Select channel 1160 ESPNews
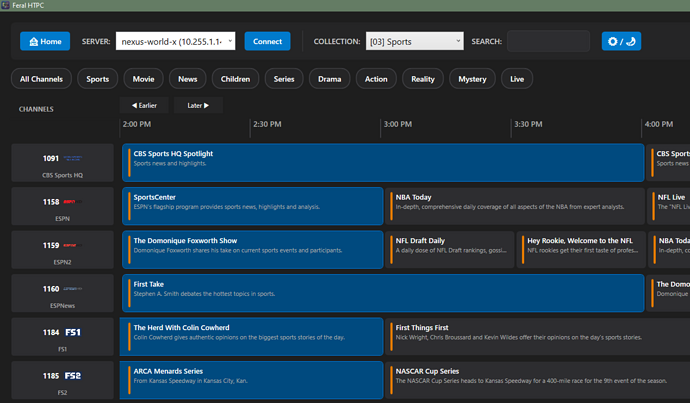Screen dimensions: 690x403 click(x=62, y=293)
